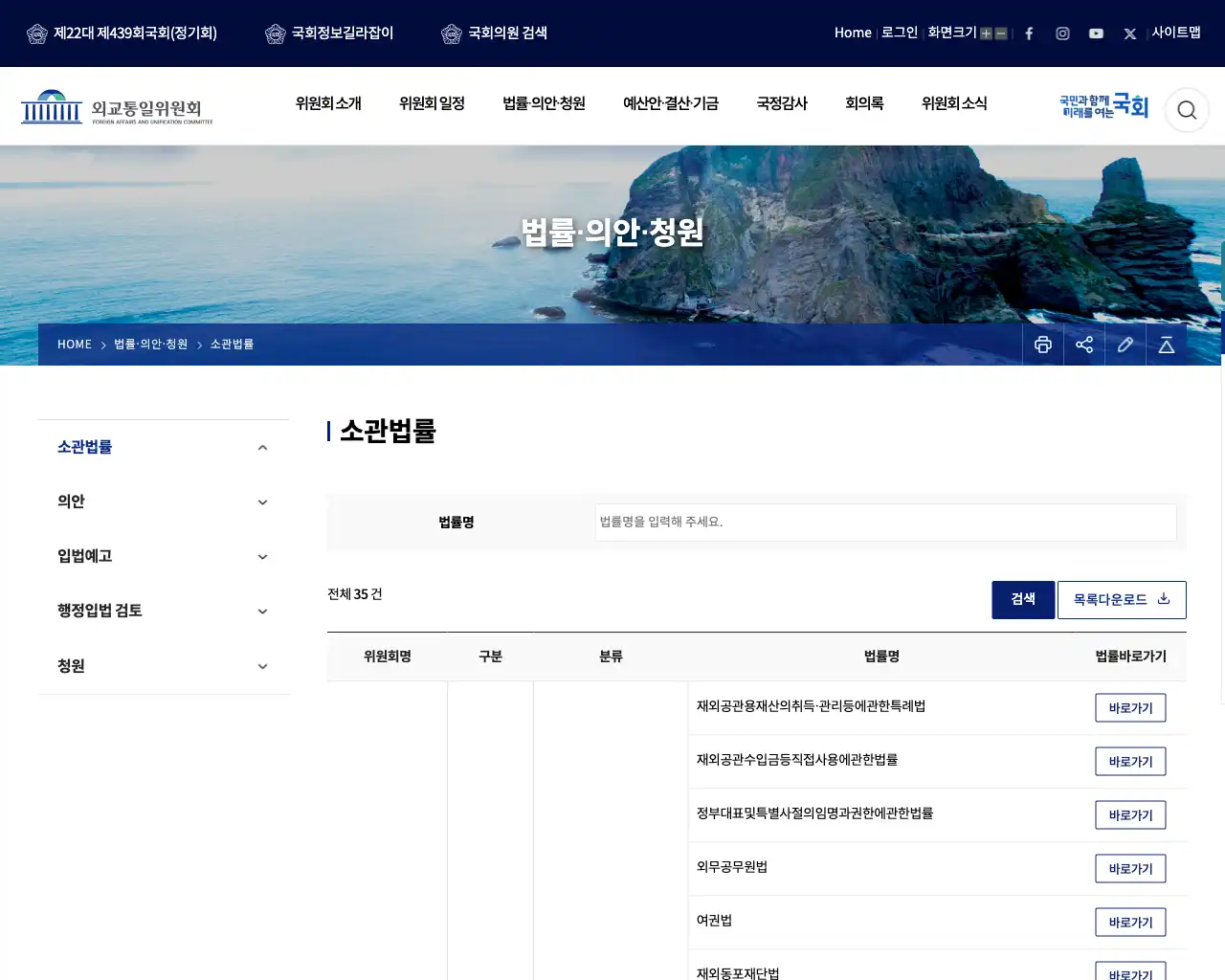
Task: Open the 사이트맵 sitemap link
Action: [x=1176, y=33]
